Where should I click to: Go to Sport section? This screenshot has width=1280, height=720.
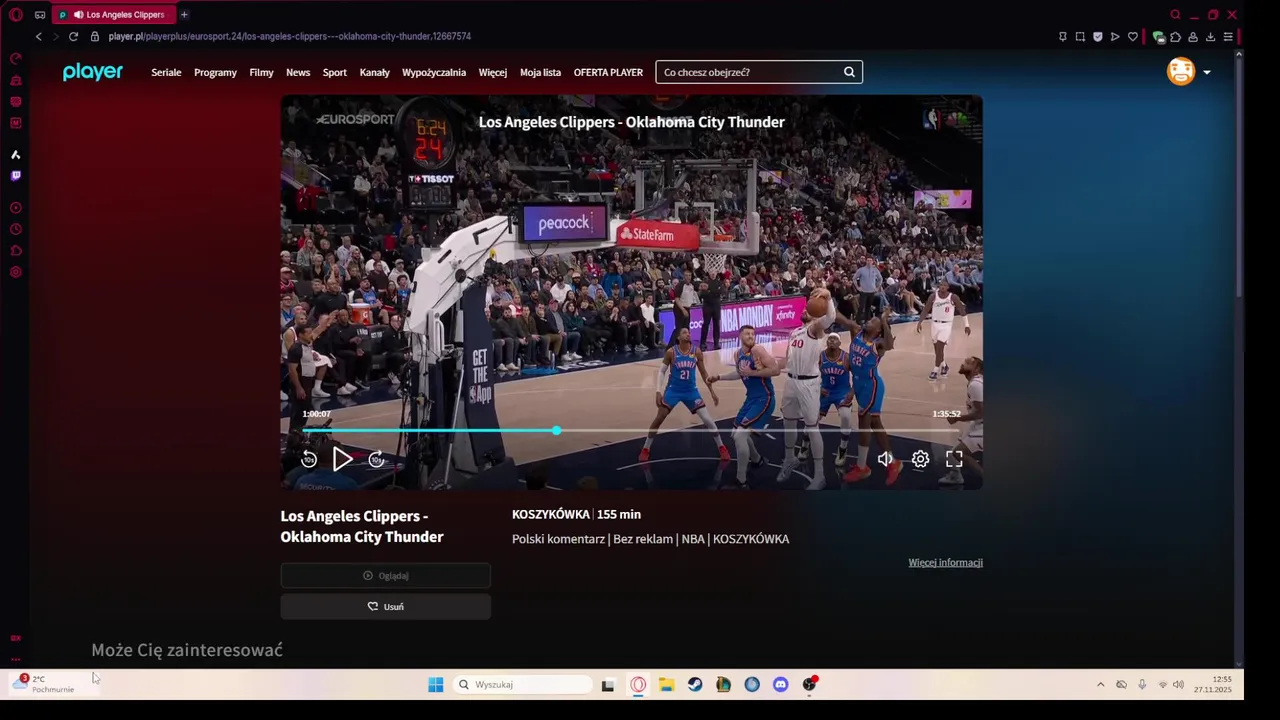coord(335,72)
